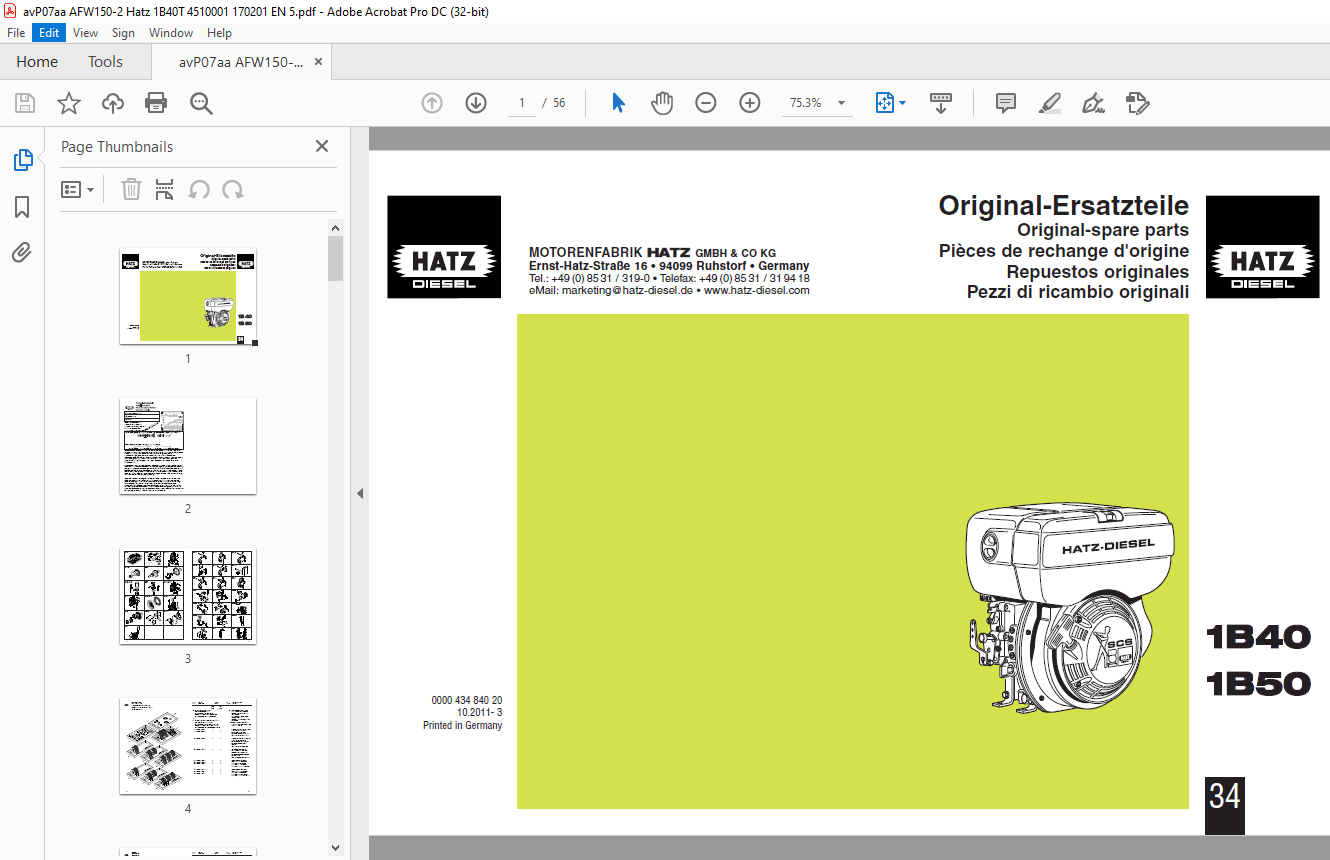
Task: Click the Repuestos originales text
Action: coord(1098,272)
